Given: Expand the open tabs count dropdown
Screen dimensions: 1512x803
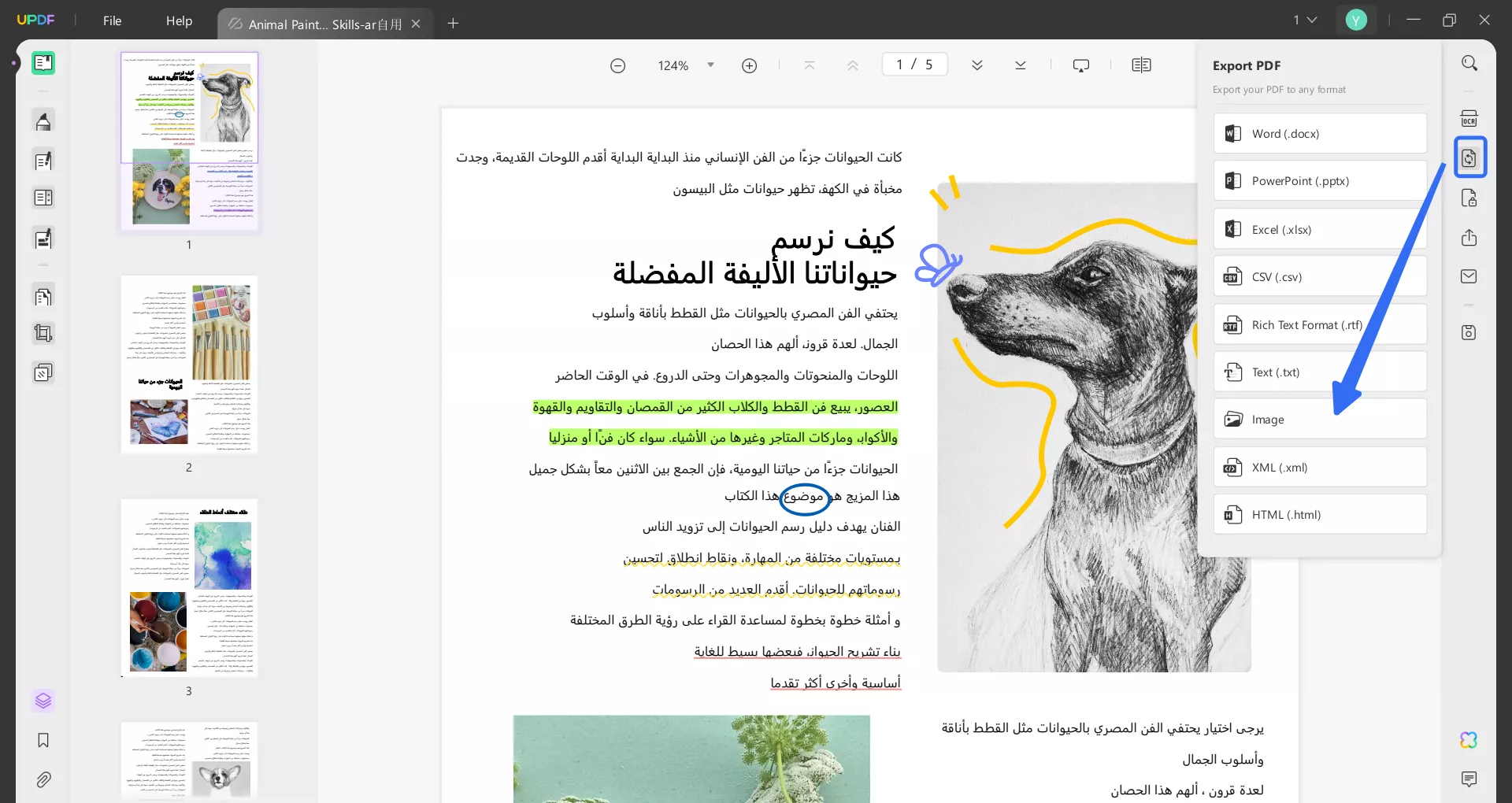Looking at the screenshot, I should pyautogui.click(x=1304, y=20).
